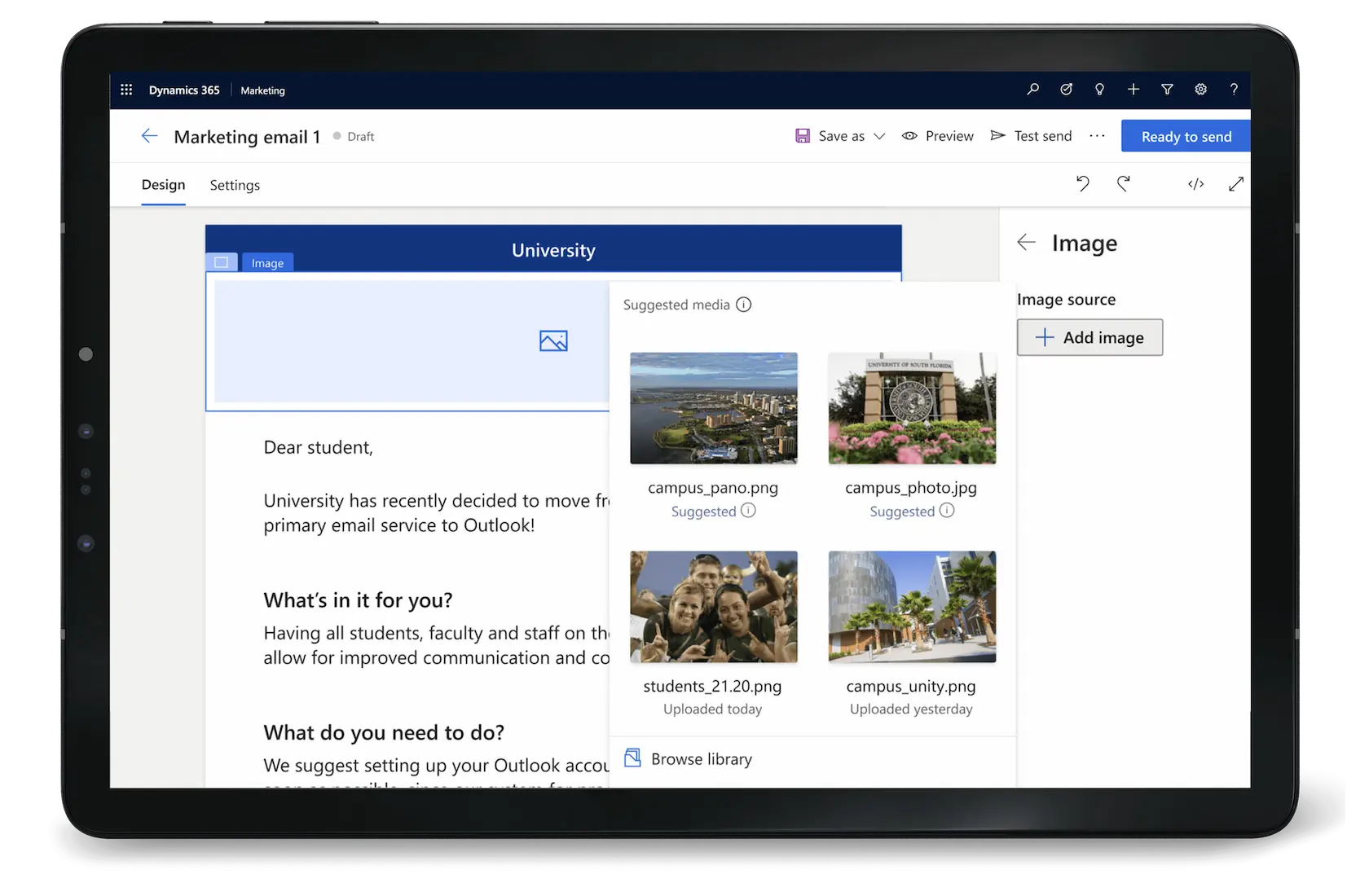Click the undo arrow icon

point(1082,184)
